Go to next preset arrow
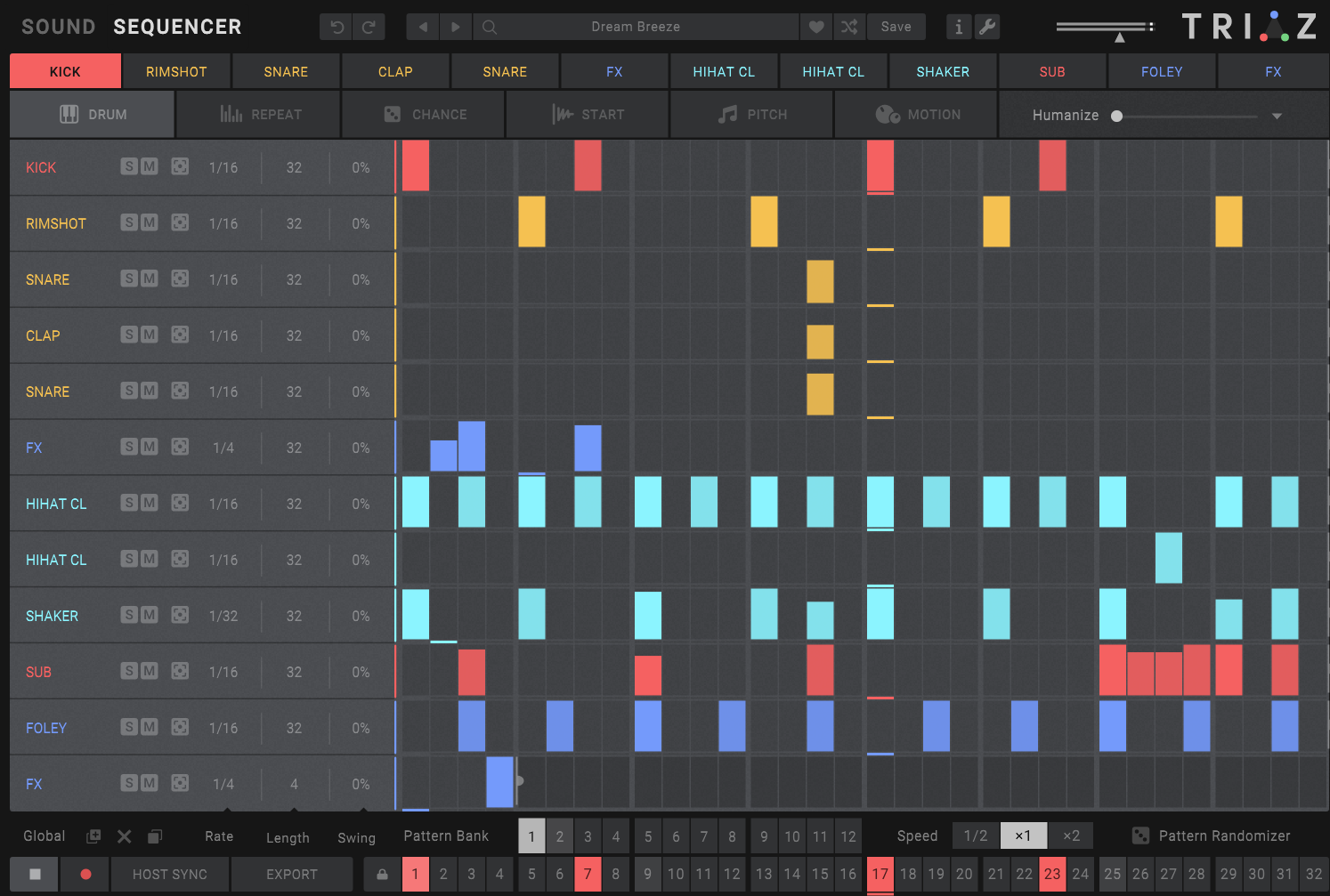Screen dimensions: 1330x896 tap(456, 27)
